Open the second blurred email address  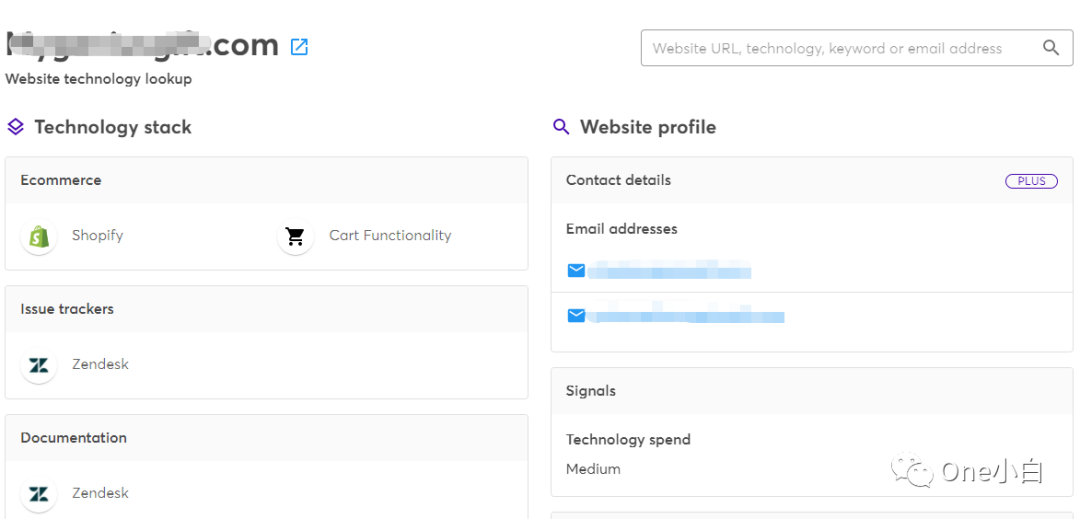coord(686,316)
